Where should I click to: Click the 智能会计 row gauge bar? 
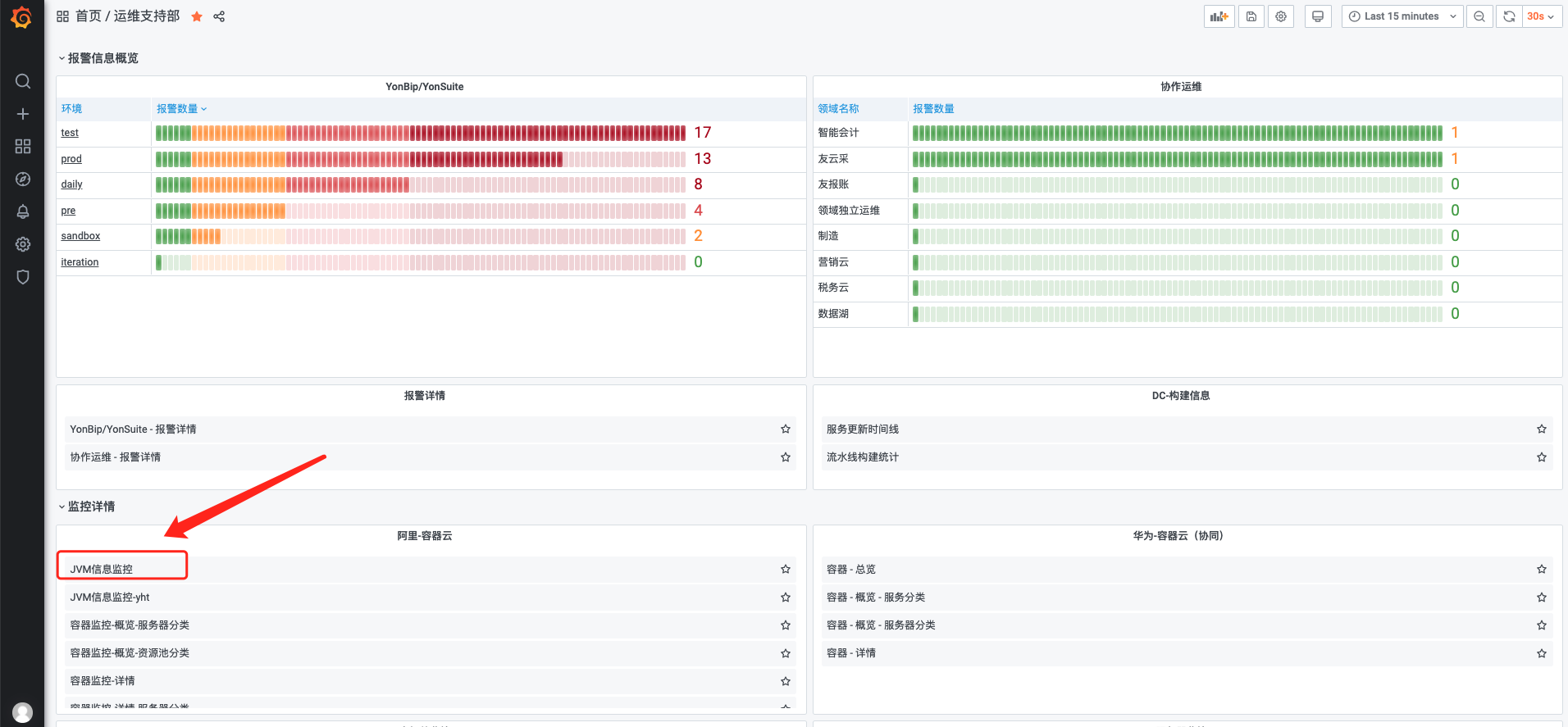coord(1178,133)
